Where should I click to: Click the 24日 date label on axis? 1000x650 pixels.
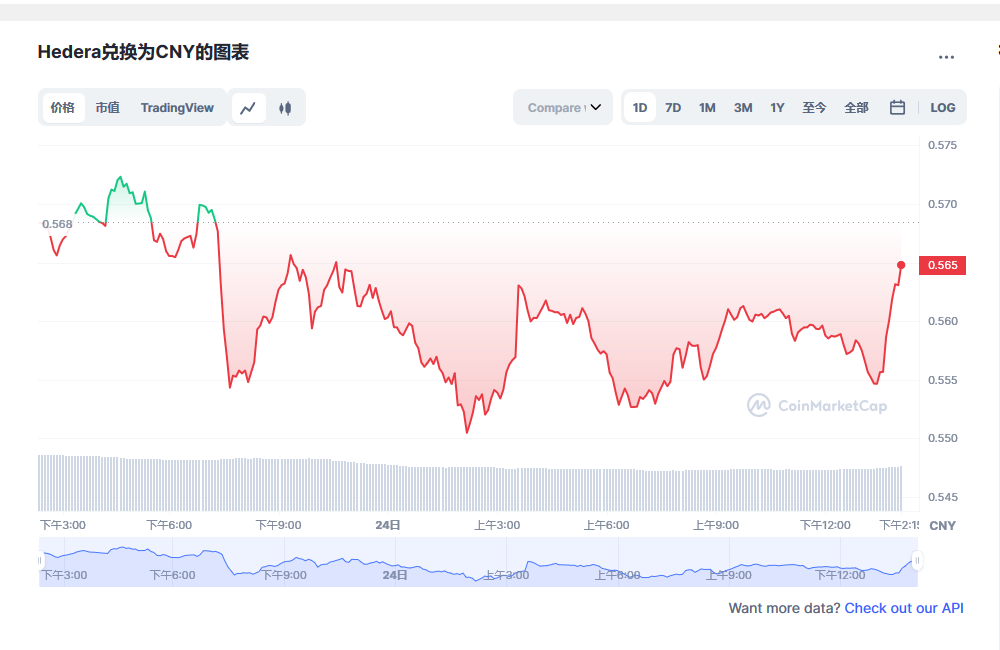pyautogui.click(x=388, y=525)
